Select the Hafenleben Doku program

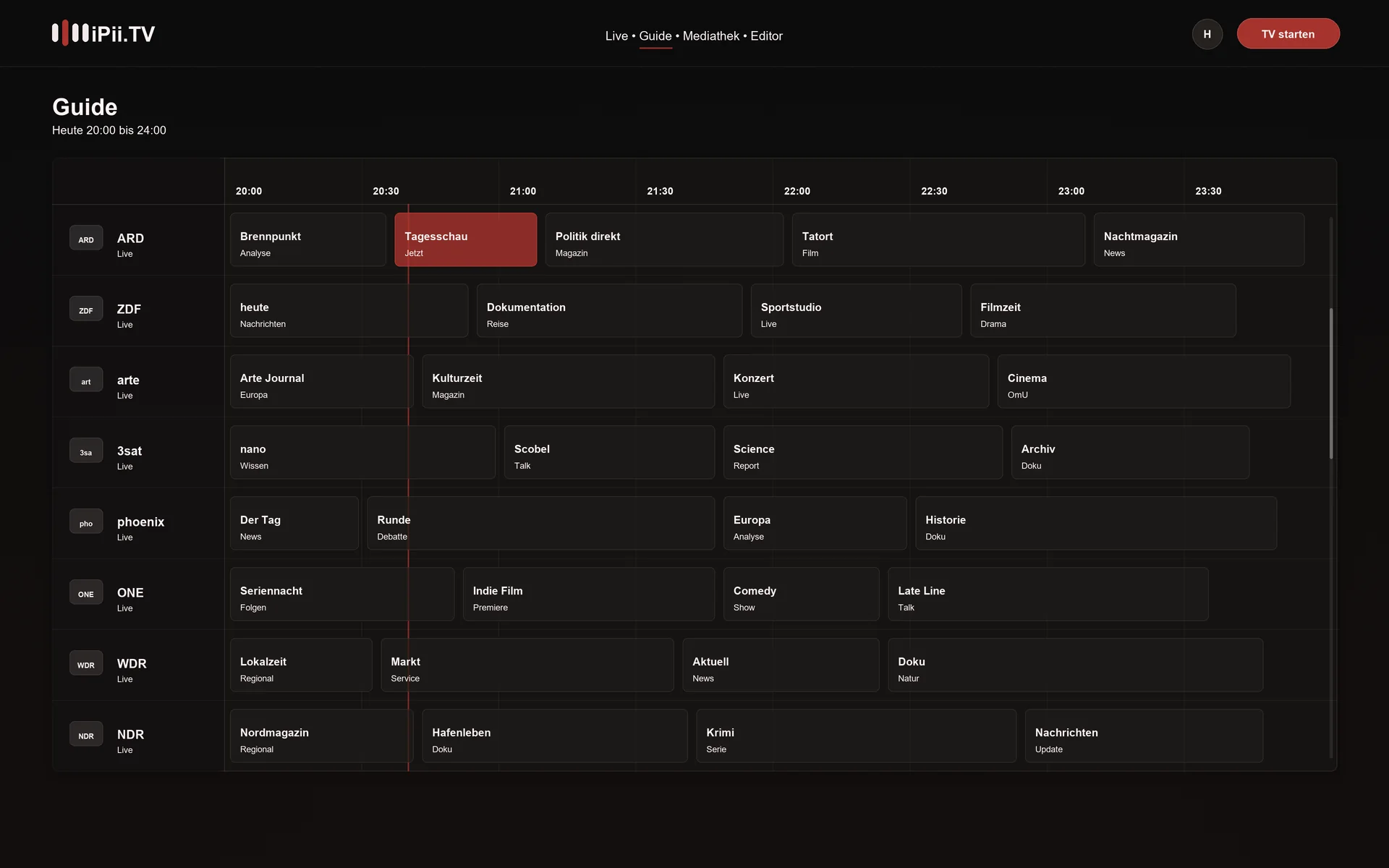[x=555, y=736]
